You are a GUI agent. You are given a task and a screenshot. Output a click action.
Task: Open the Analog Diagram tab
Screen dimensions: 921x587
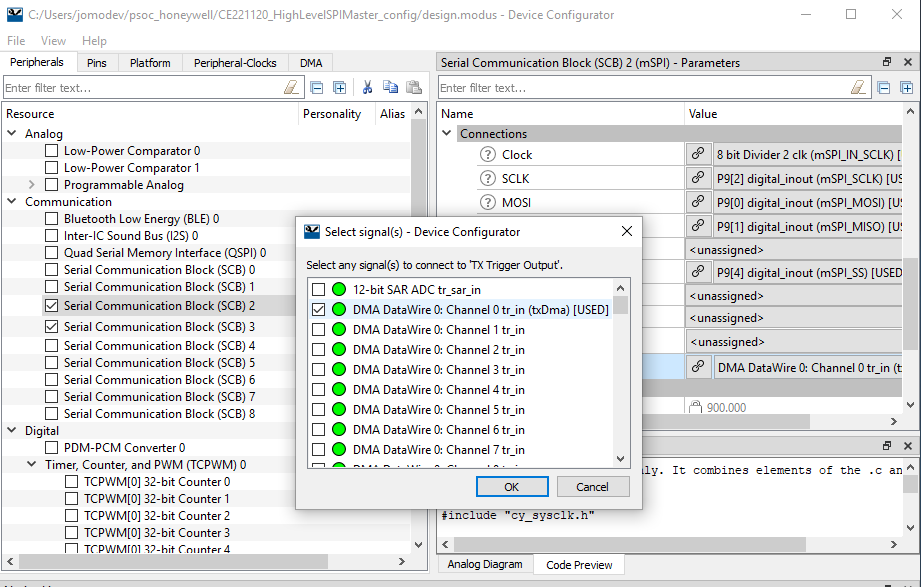[x=485, y=564]
